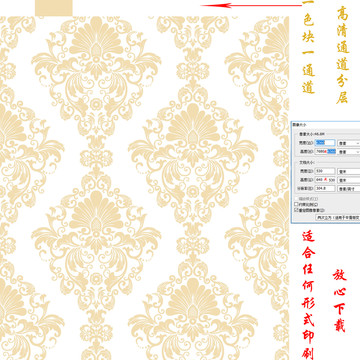Click document width field showing 530
Image resolution: width=360 pixels, height=360 pixels.
tap(325, 171)
